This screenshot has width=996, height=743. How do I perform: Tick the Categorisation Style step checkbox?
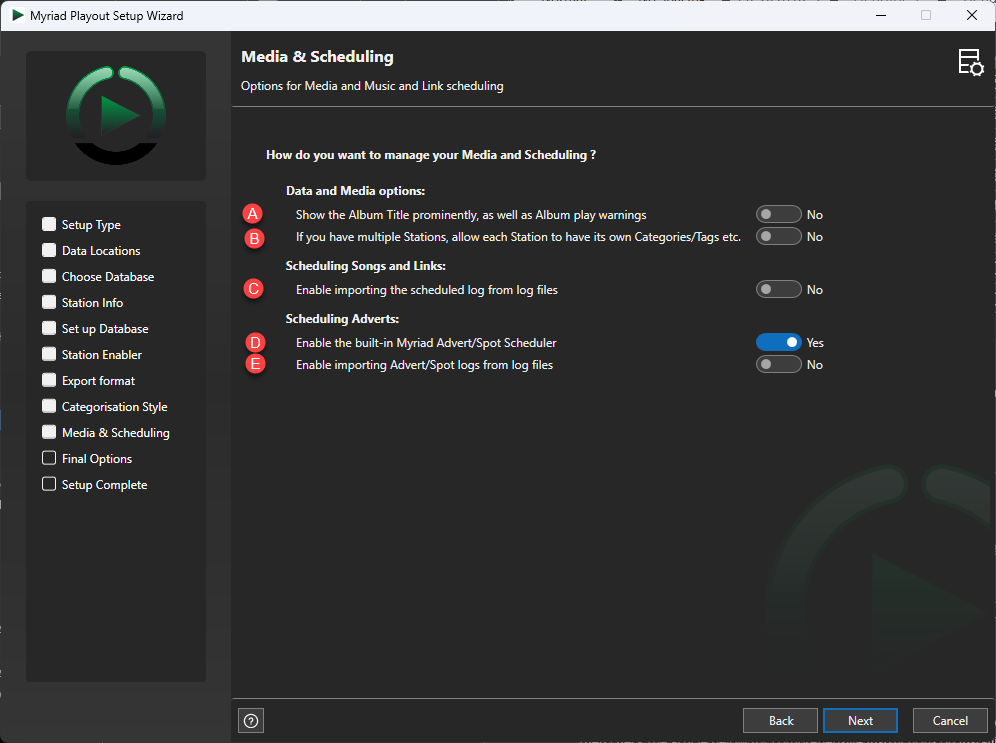click(49, 406)
